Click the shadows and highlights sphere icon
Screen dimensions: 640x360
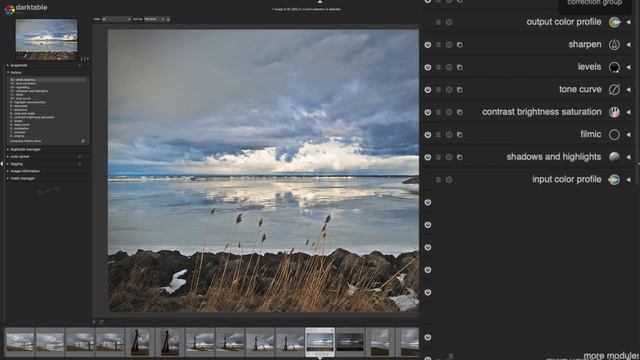(614, 157)
